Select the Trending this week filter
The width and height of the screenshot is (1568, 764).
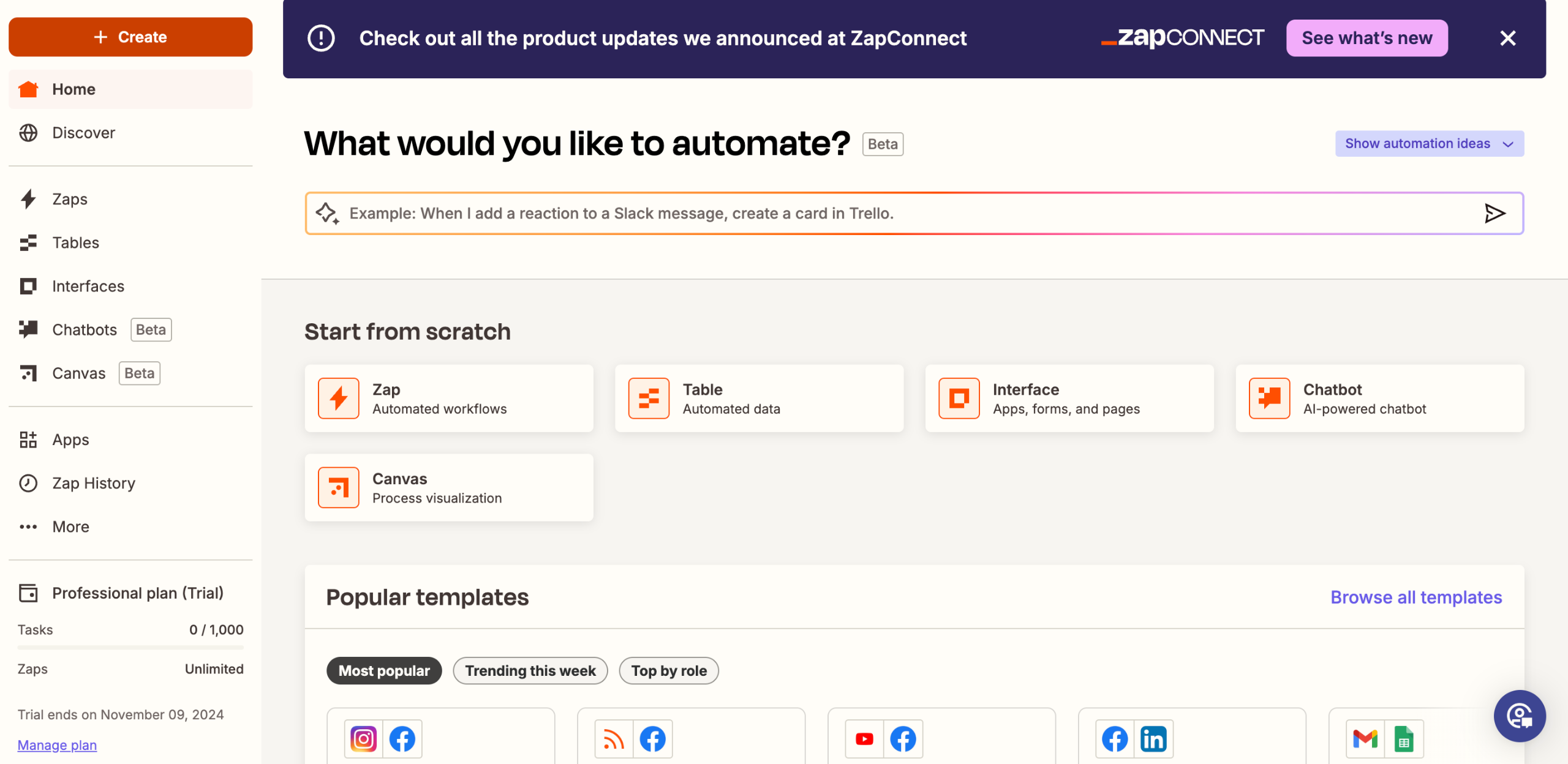click(530, 670)
